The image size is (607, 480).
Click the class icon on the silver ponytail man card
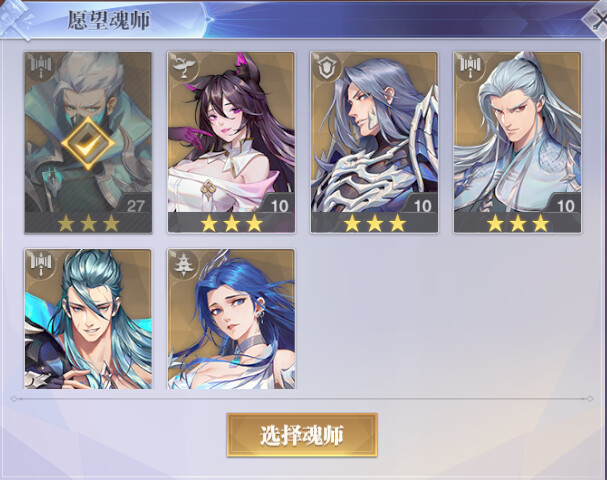click(x=470, y=67)
